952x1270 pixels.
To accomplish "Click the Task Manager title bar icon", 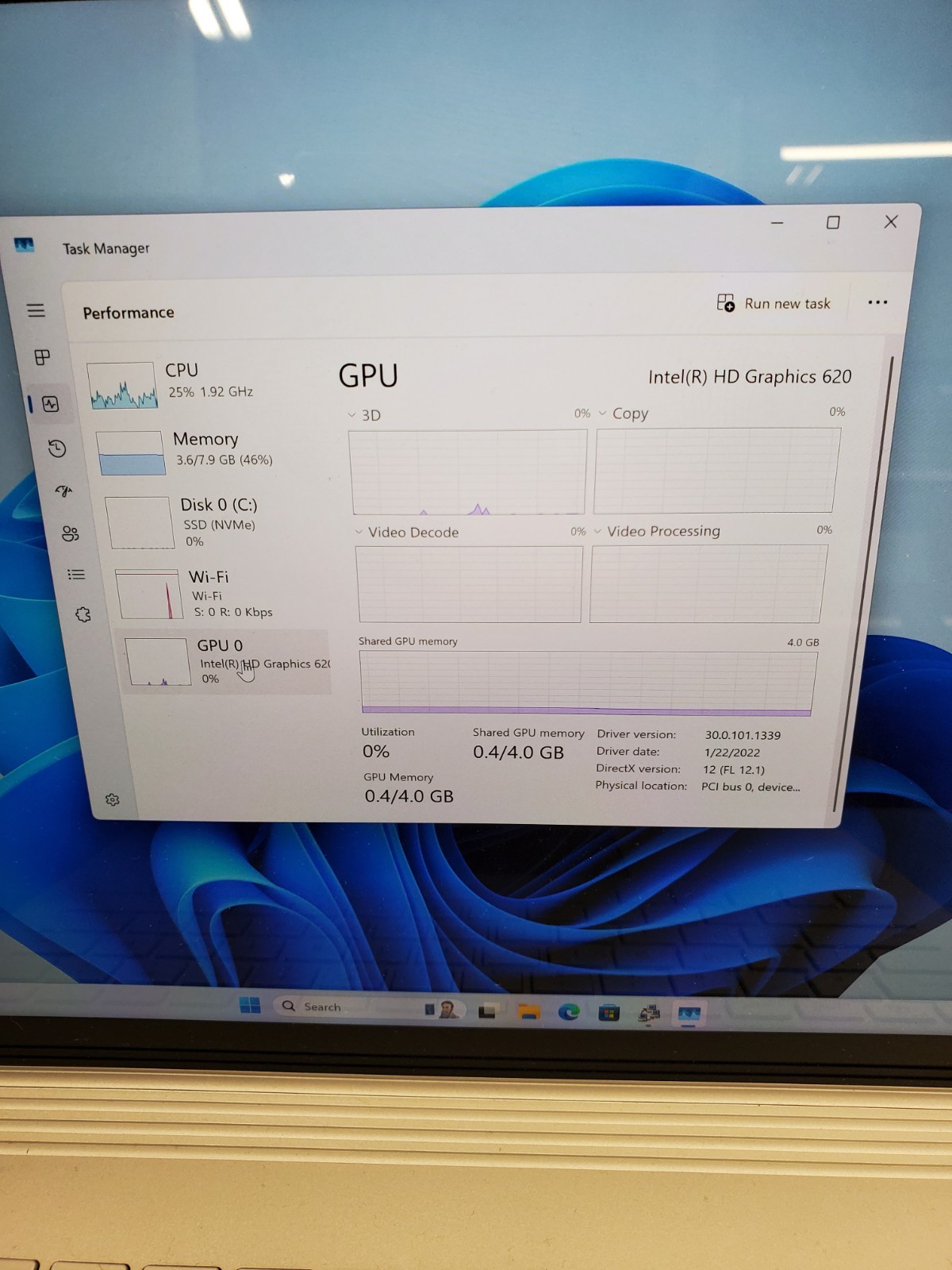I will point(25,245).
